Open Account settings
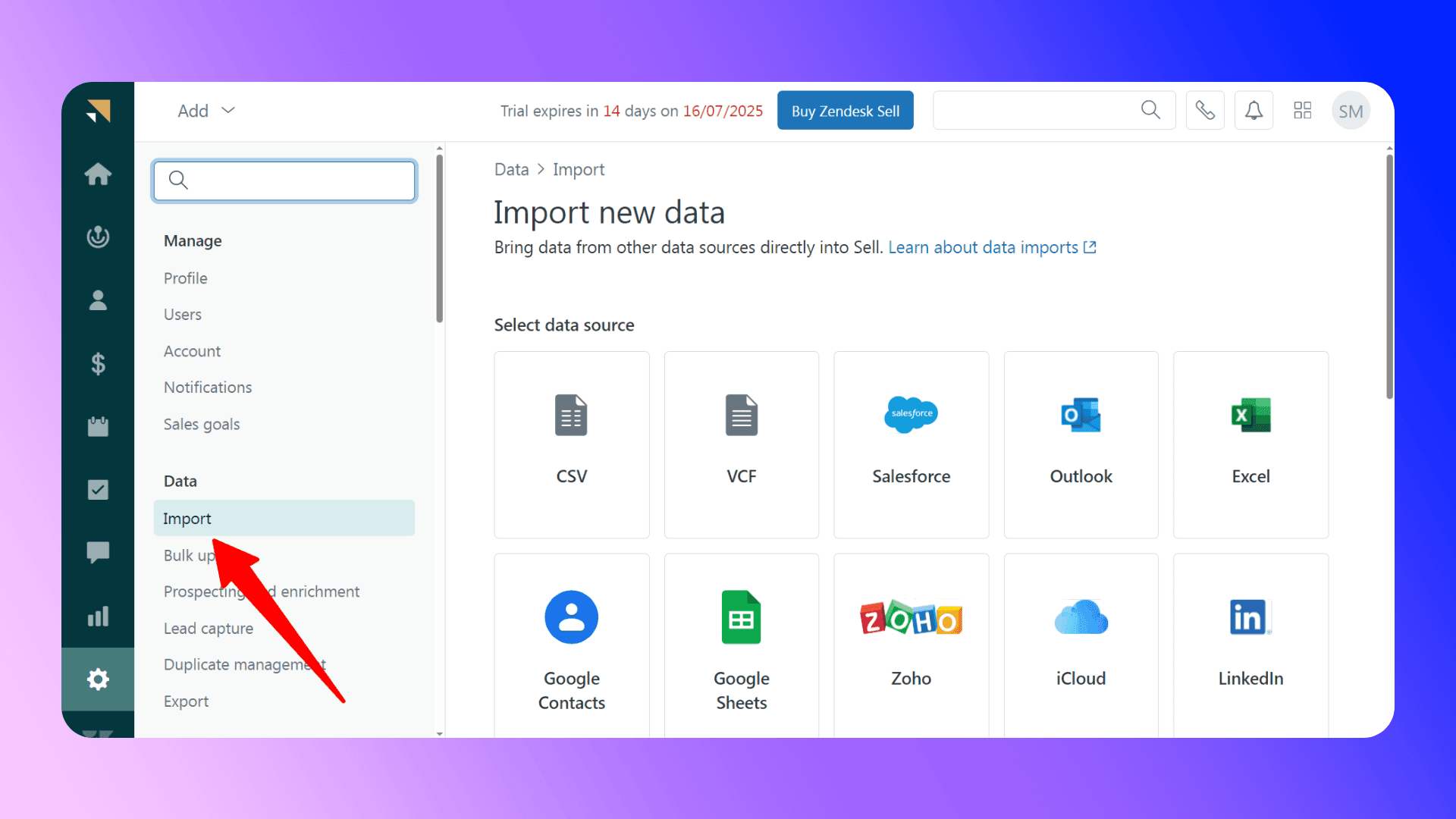Image resolution: width=1456 pixels, height=819 pixels. click(193, 351)
